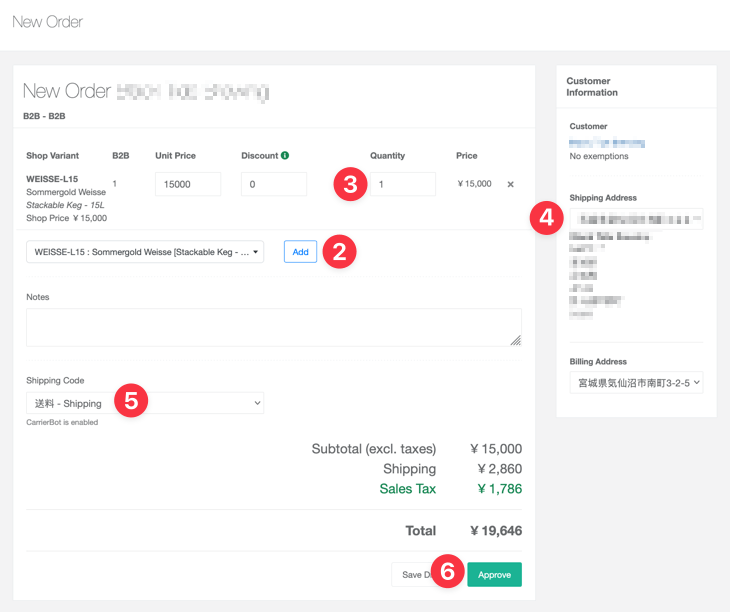Screen dimensions: 730x612
Task: Click the red number 2 marker
Action: pyautogui.click(x=339, y=252)
